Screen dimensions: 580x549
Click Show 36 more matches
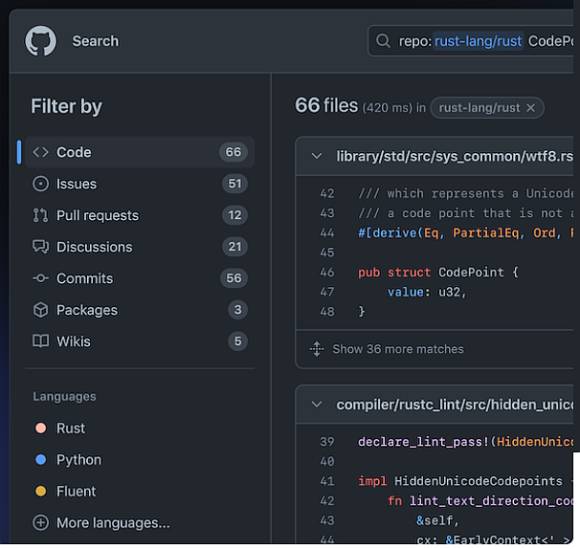click(398, 349)
